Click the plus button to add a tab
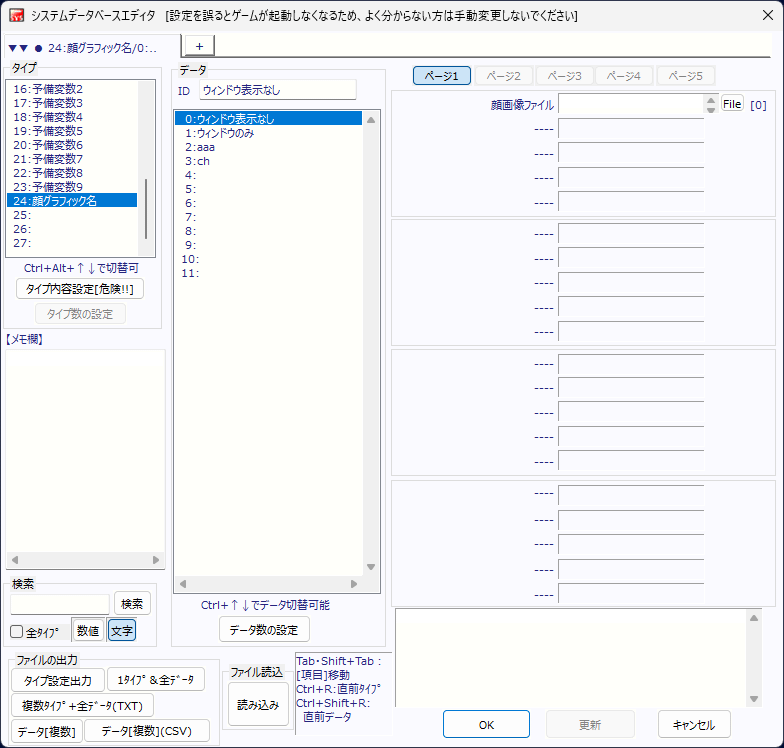This screenshot has width=784, height=748. 198,46
